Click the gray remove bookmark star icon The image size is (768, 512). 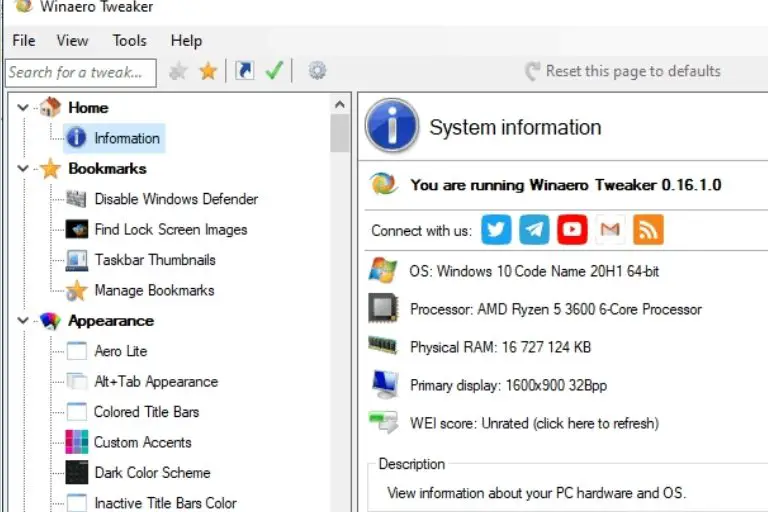point(178,72)
